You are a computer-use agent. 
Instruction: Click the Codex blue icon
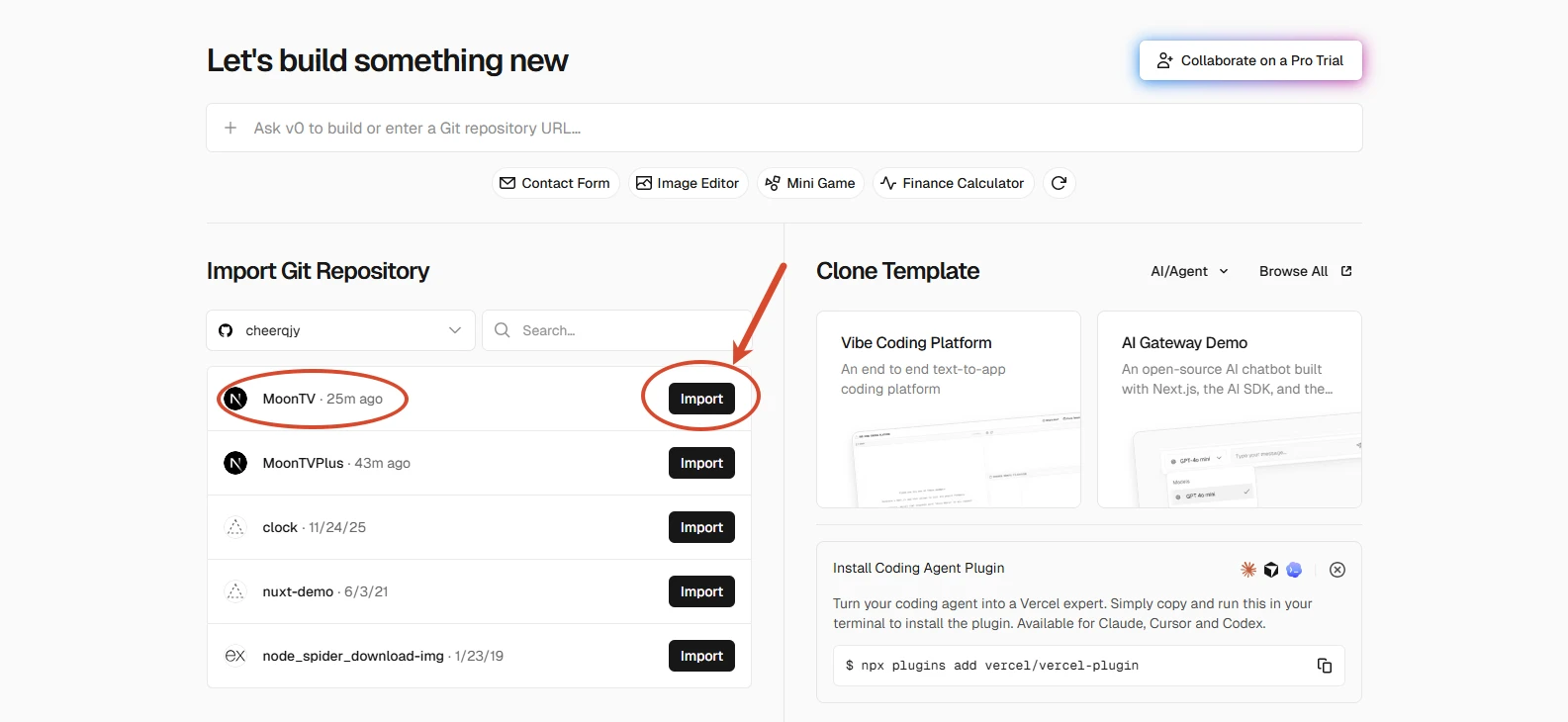point(1294,570)
